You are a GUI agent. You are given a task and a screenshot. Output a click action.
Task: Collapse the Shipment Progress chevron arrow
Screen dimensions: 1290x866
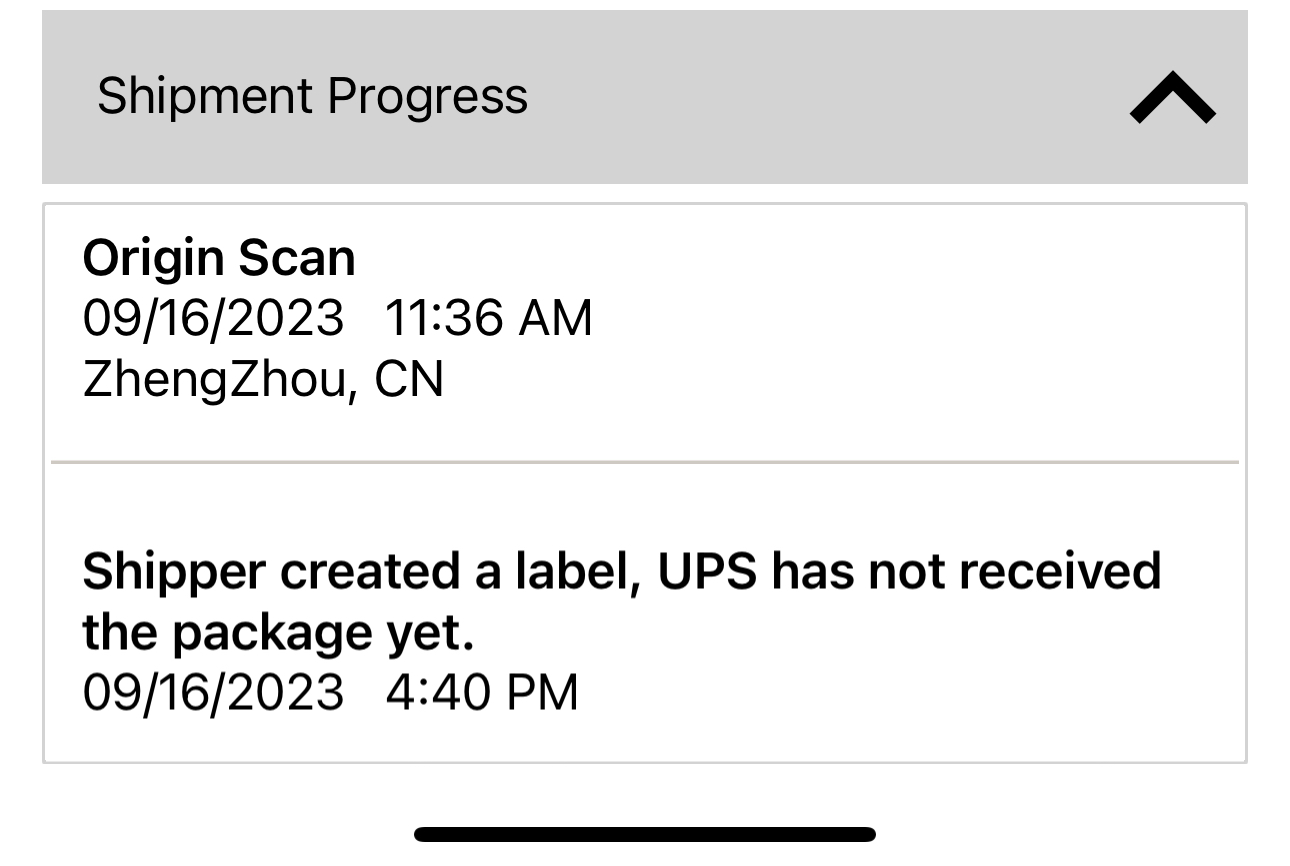point(1172,99)
